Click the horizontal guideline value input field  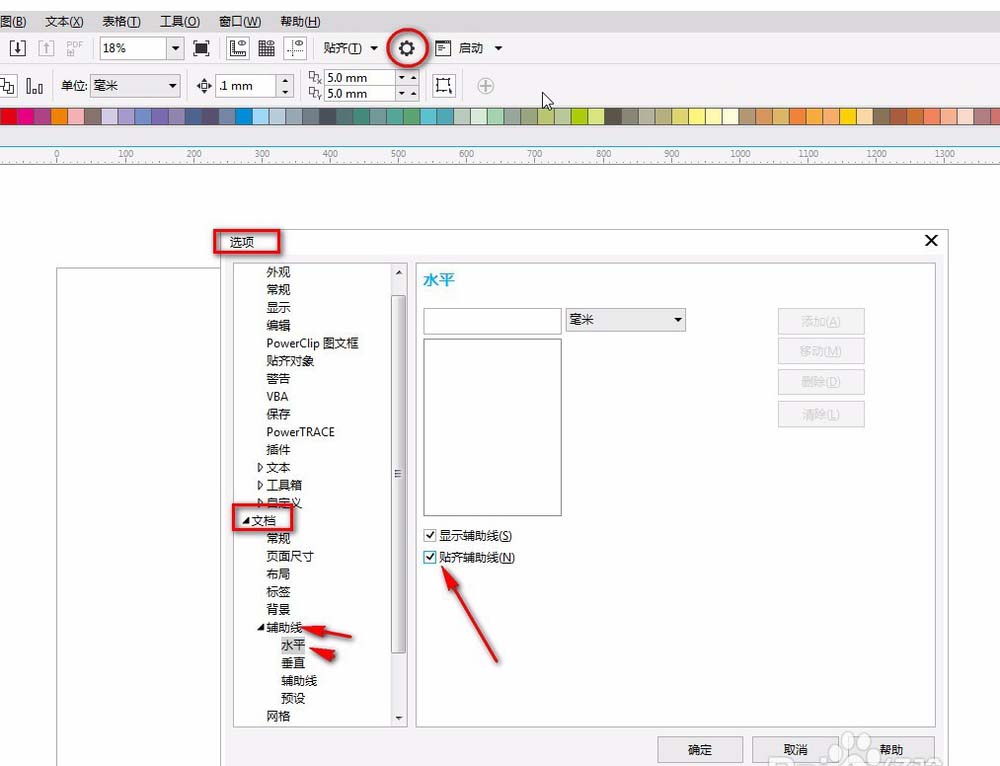click(492, 321)
